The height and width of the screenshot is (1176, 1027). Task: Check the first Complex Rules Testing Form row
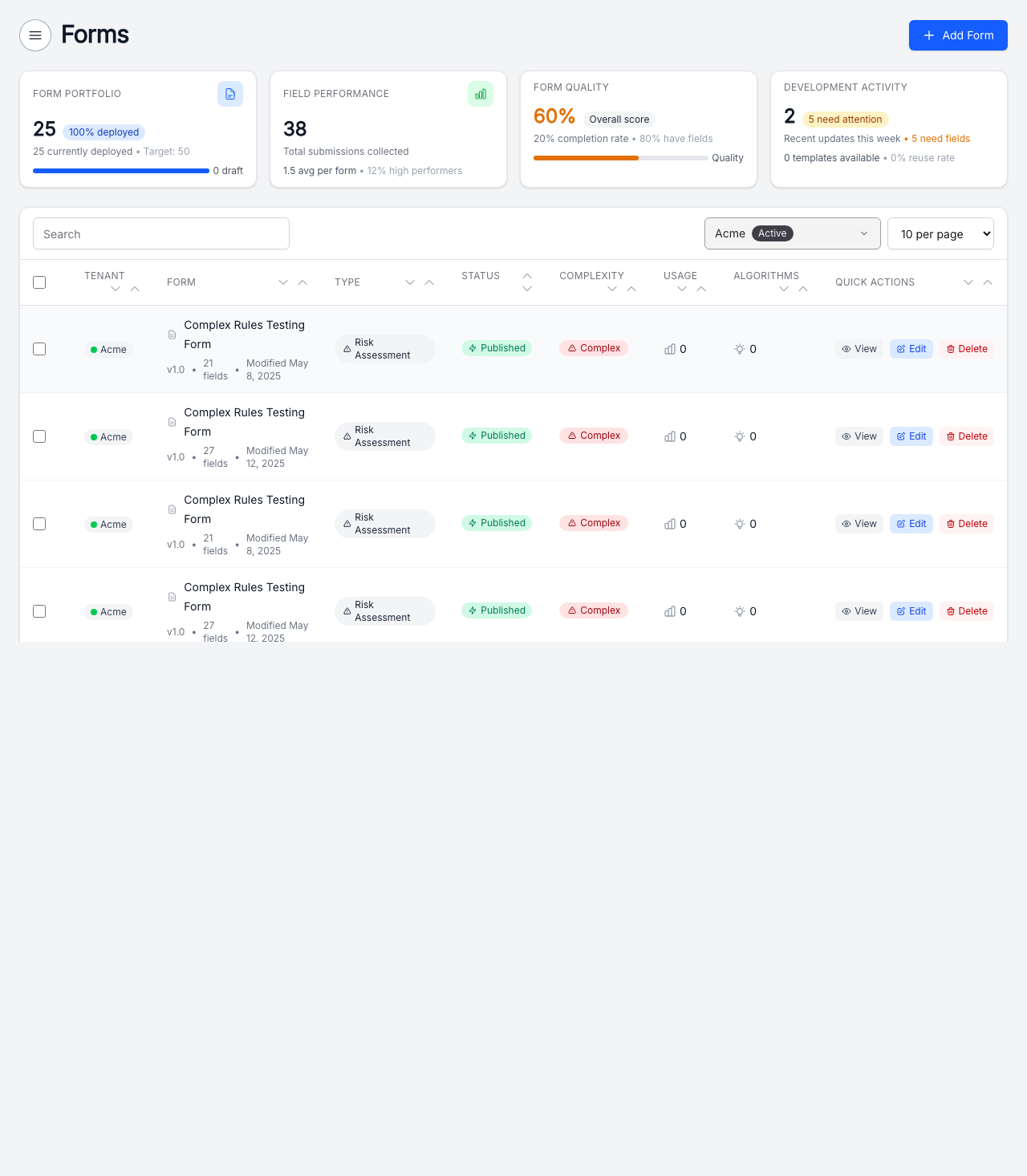[x=39, y=349]
